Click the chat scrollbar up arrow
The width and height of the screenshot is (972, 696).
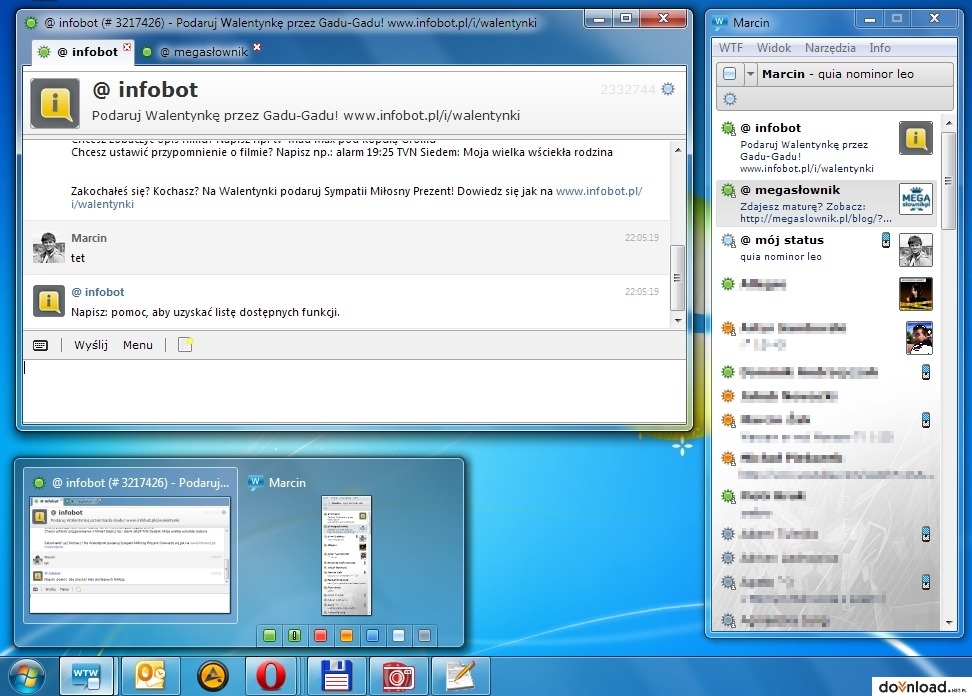click(x=678, y=151)
